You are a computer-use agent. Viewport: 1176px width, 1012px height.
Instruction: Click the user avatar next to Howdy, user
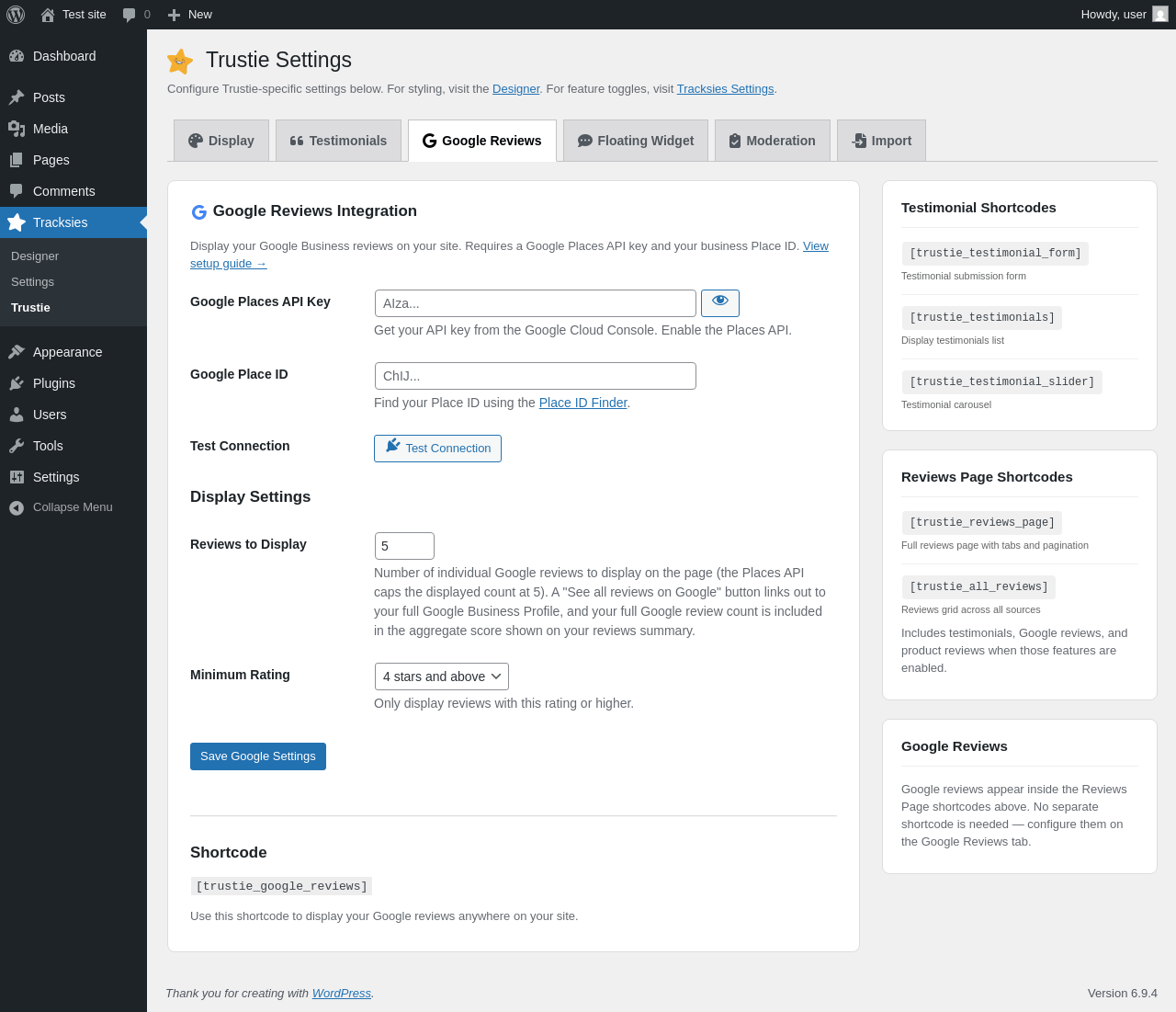click(x=1160, y=15)
